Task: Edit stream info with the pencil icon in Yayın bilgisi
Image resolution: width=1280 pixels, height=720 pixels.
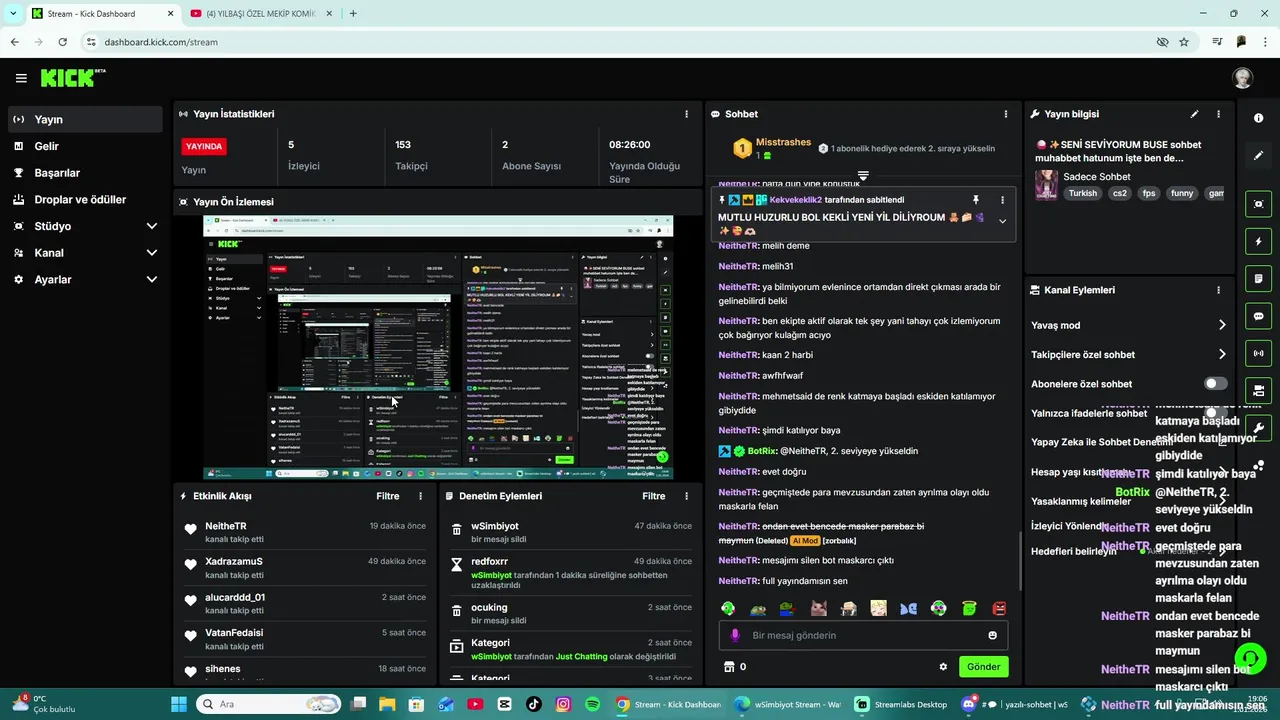Action: tap(1194, 114)
